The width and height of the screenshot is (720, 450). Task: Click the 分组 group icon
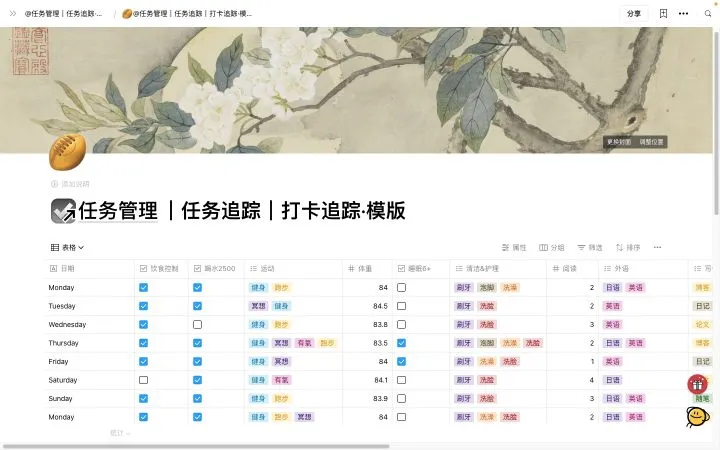tap(543, 248)
